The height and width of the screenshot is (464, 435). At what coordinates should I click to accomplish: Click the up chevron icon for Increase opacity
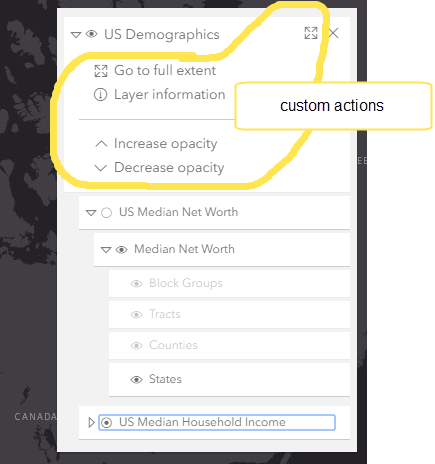pos(101,144)
